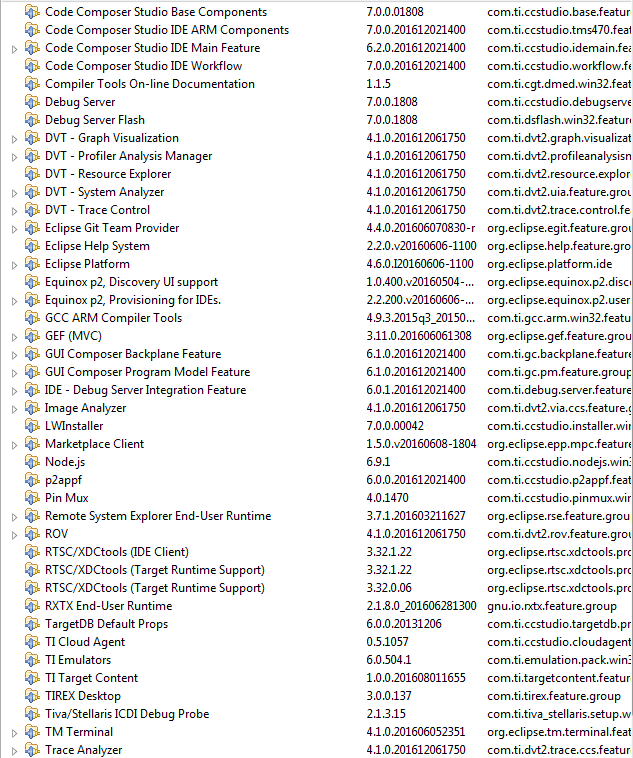The image size is (633, 758).
Task: Click version 2.1.3.15 cell
Action: pos(386,714)
